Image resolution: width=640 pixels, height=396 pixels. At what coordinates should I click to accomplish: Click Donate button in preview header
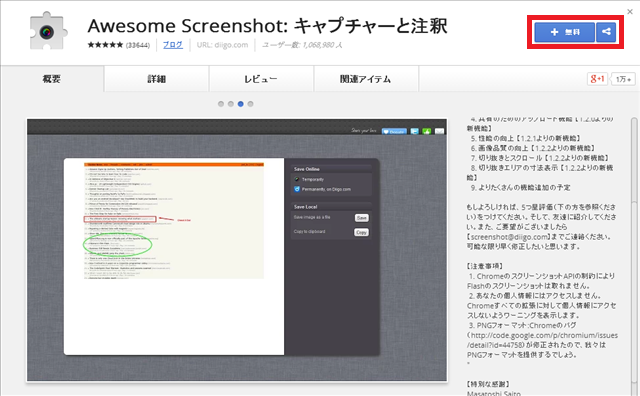click(x=394, y=131)
